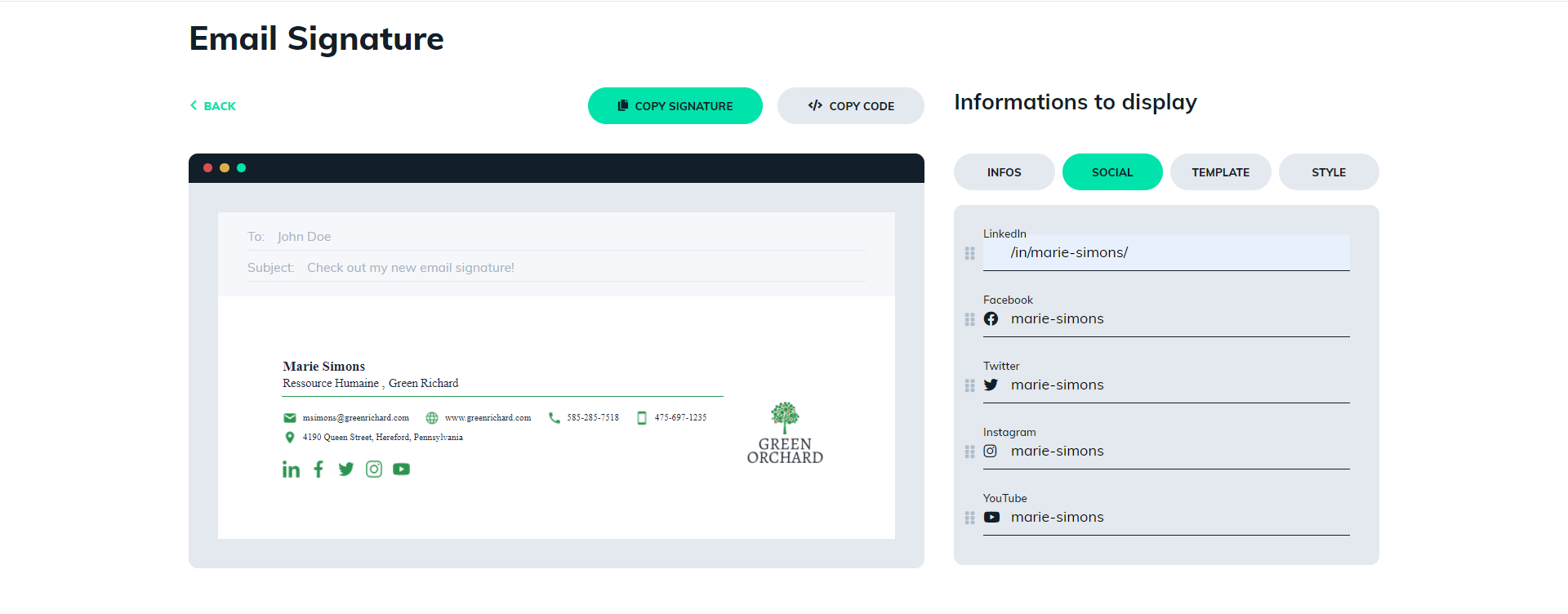Click the Twitter bird icon in signature
The image size is (1568, 614).
tap(346, 469)
